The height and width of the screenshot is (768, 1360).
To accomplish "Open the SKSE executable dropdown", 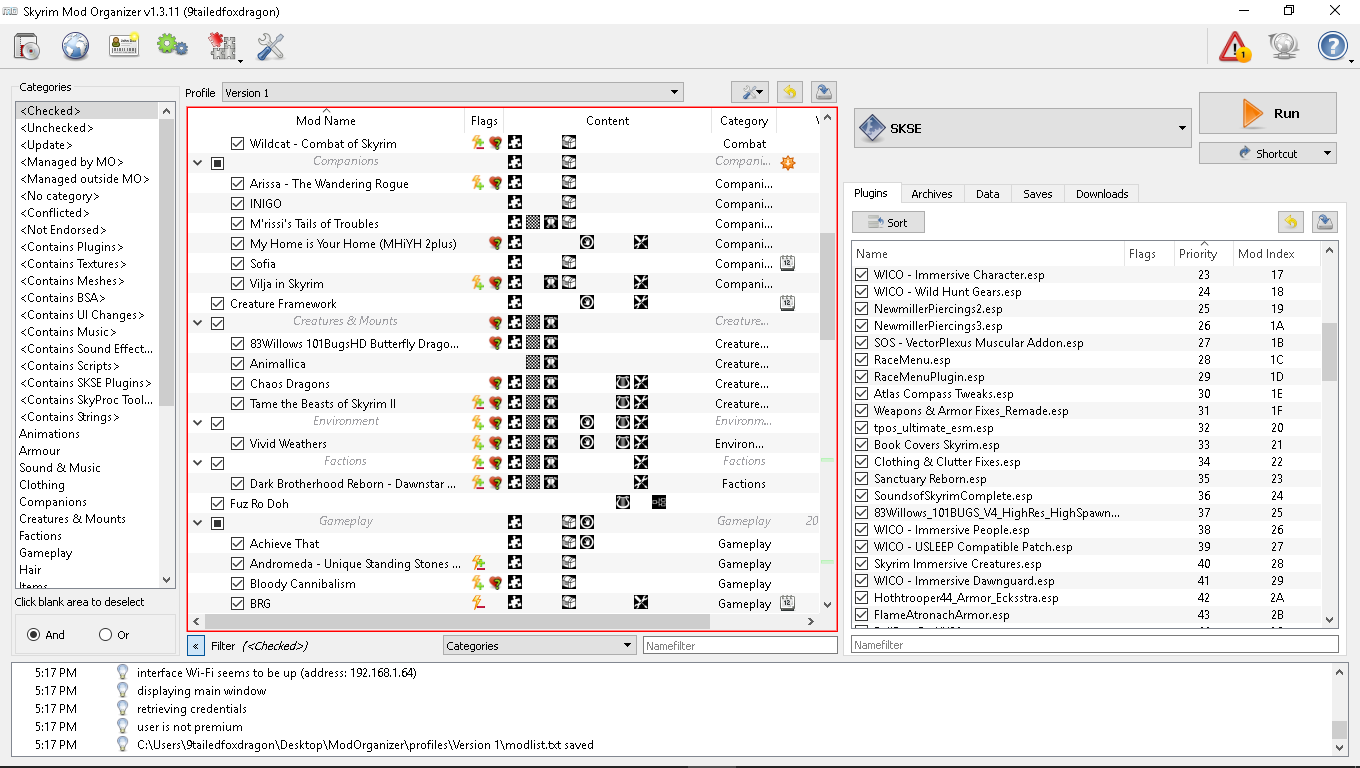I will tap(1022, 128).
